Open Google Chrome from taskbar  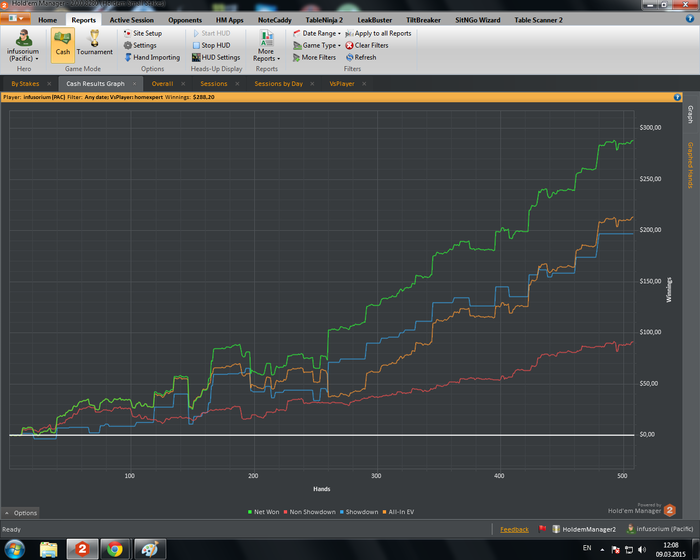coord(115,549)
